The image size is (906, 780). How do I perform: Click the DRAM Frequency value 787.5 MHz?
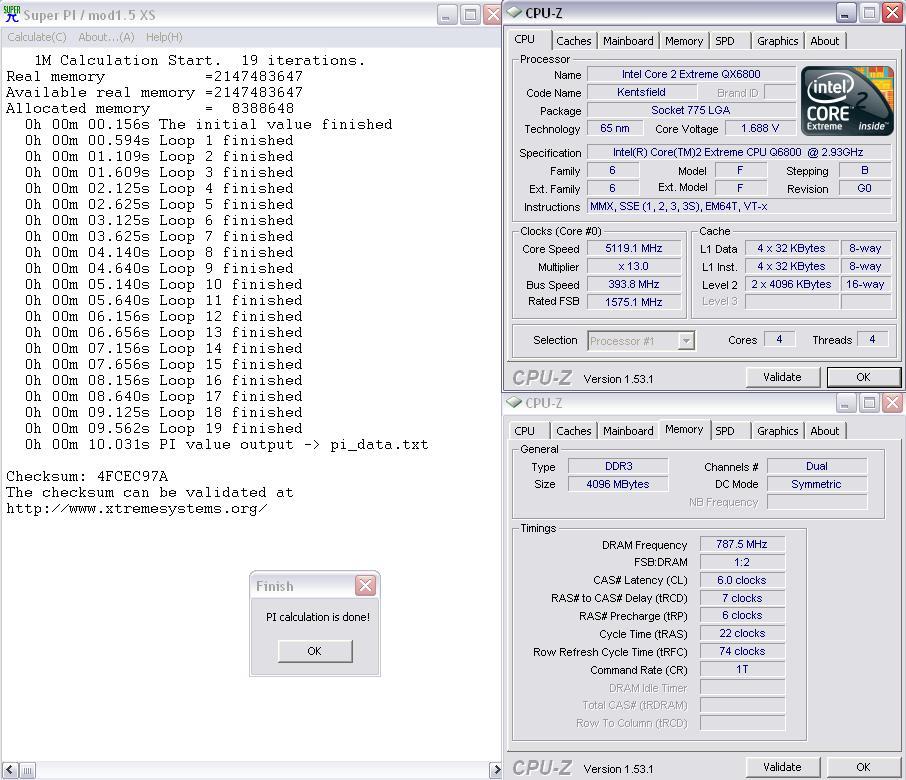pos(742,544)
